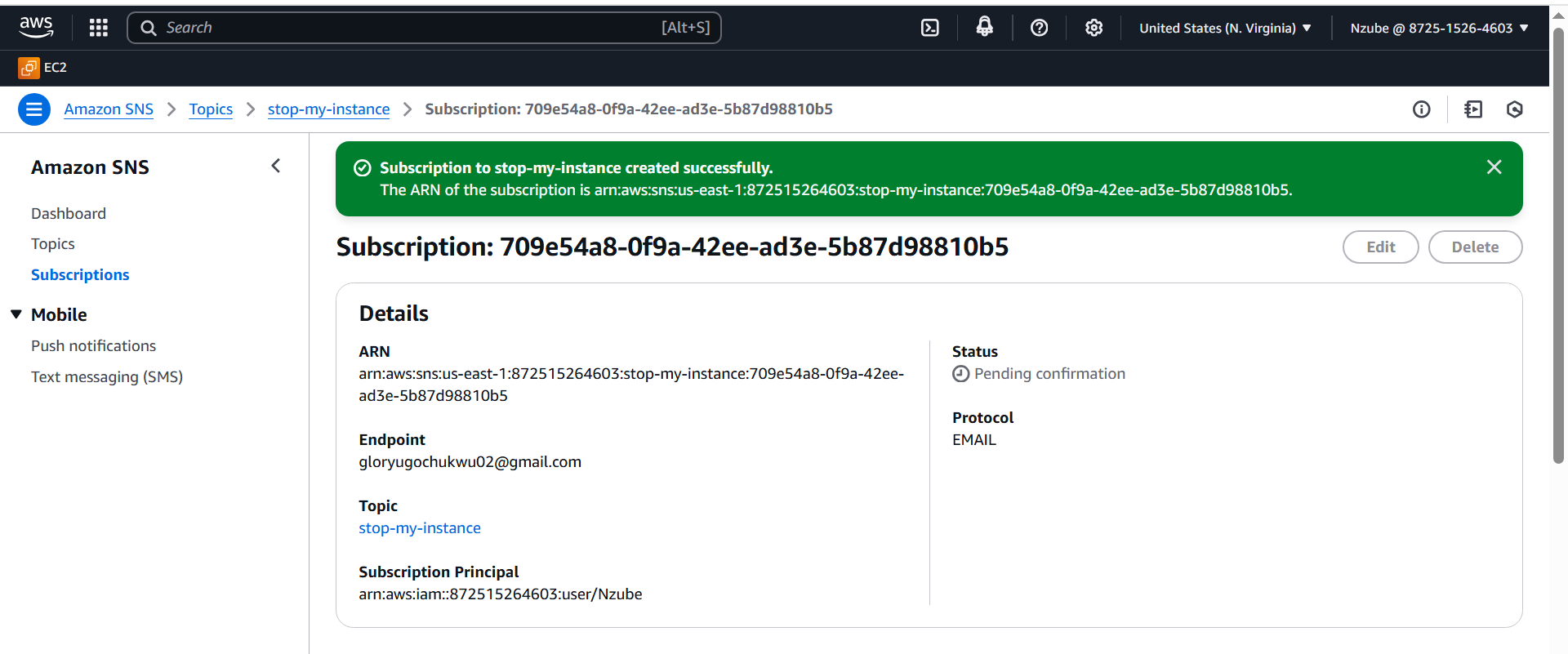The width and height of the screenshot is (1568, 654).
Task: Open the region selector dropdown
Action: click(1225, 28)
